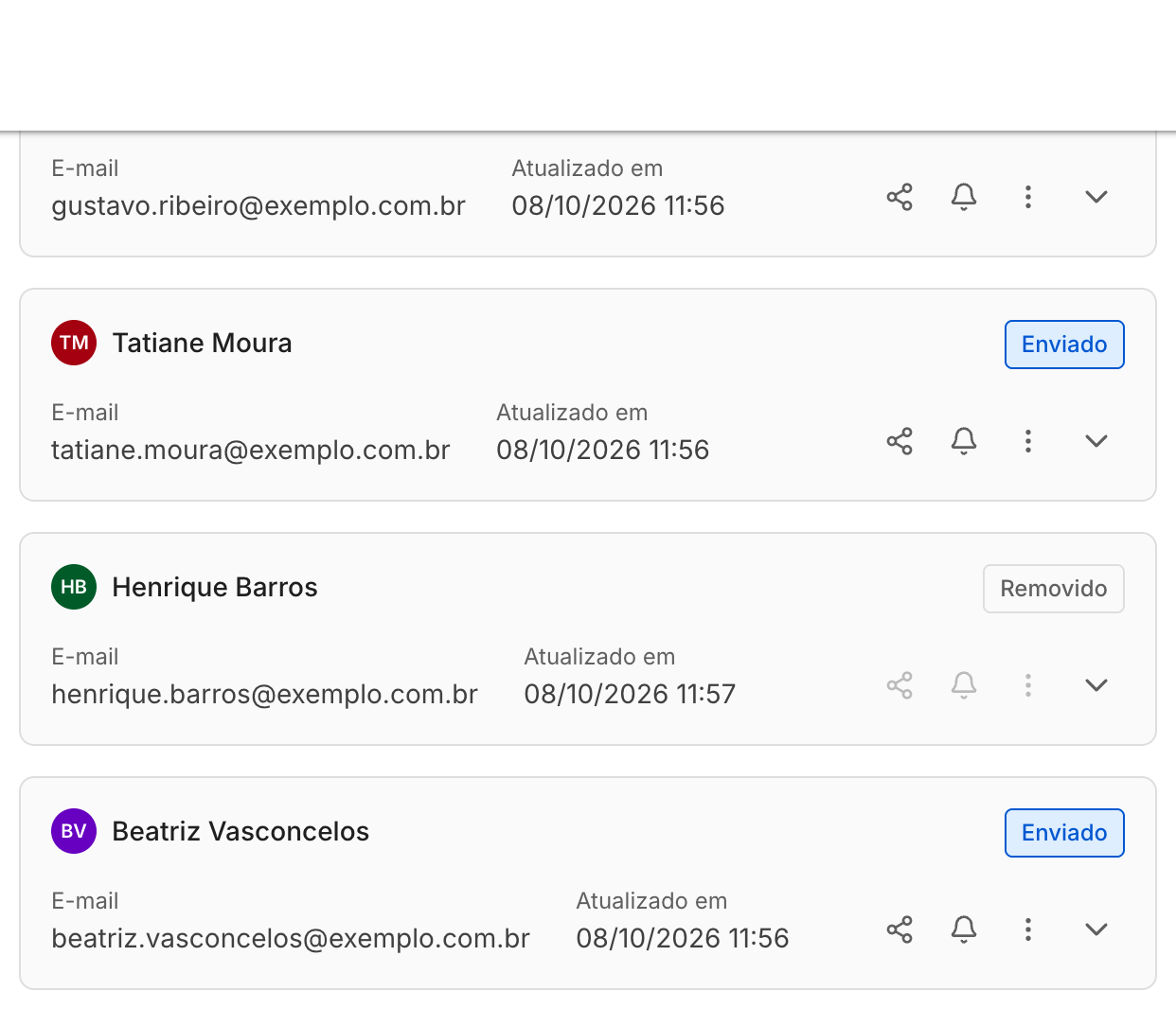Click Tatiane Moura's 08/10/2026 11:56 timestamp

[x=603, y=451]
